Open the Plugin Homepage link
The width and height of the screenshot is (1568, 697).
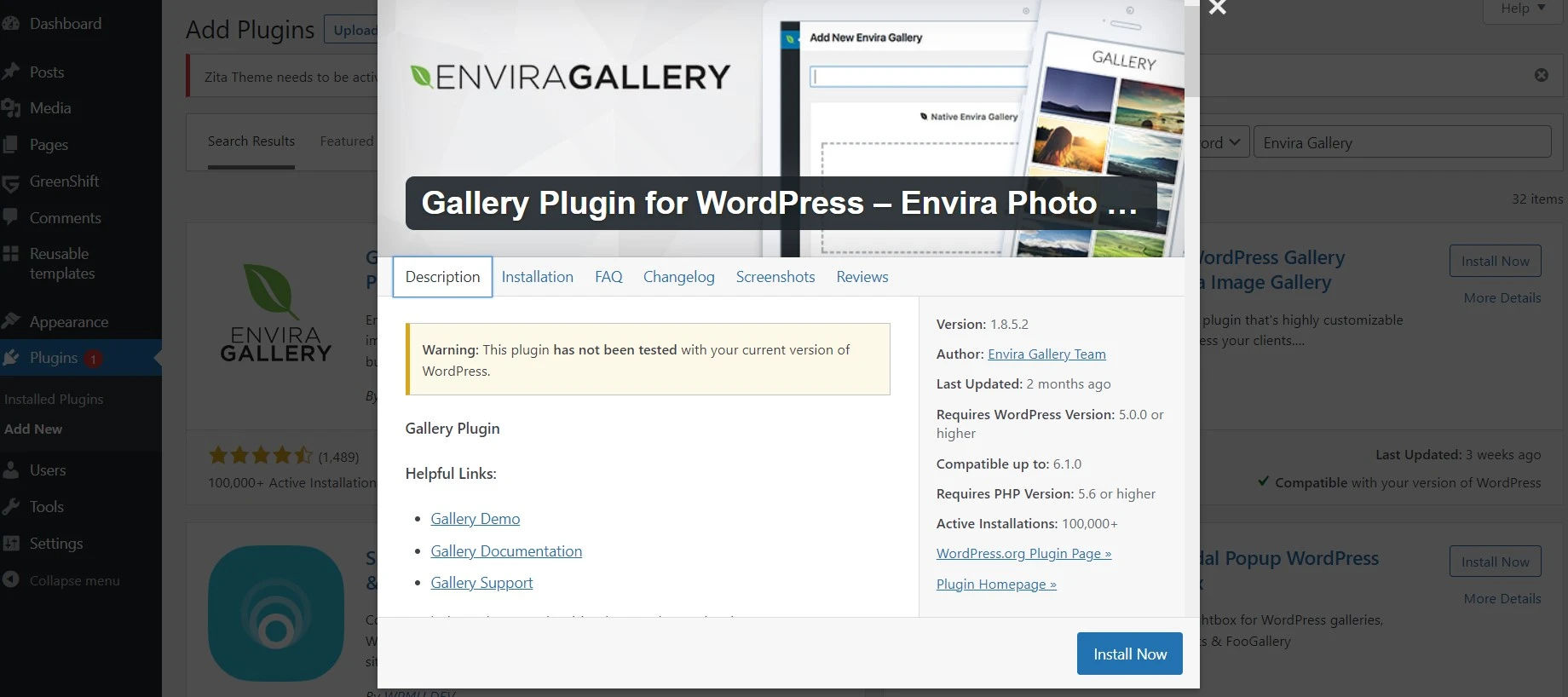click(x=996, y=585)
